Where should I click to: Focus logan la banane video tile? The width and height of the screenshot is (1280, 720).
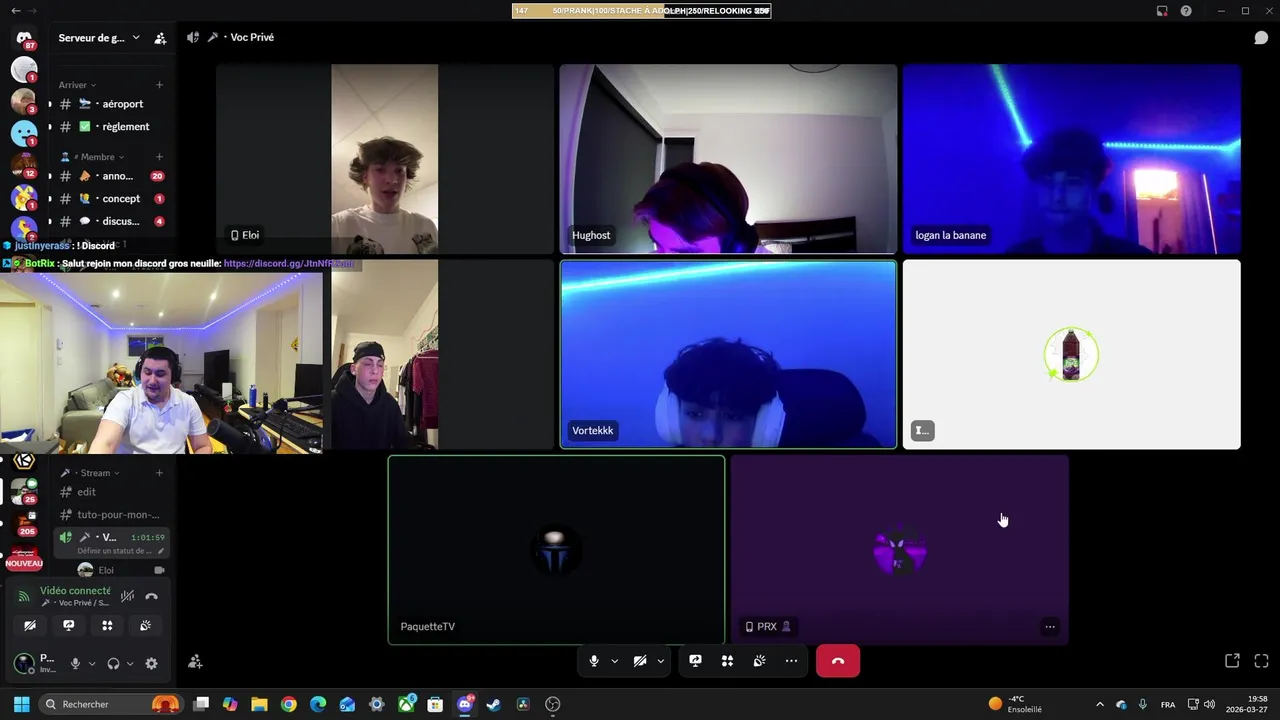pos(1071,159)
